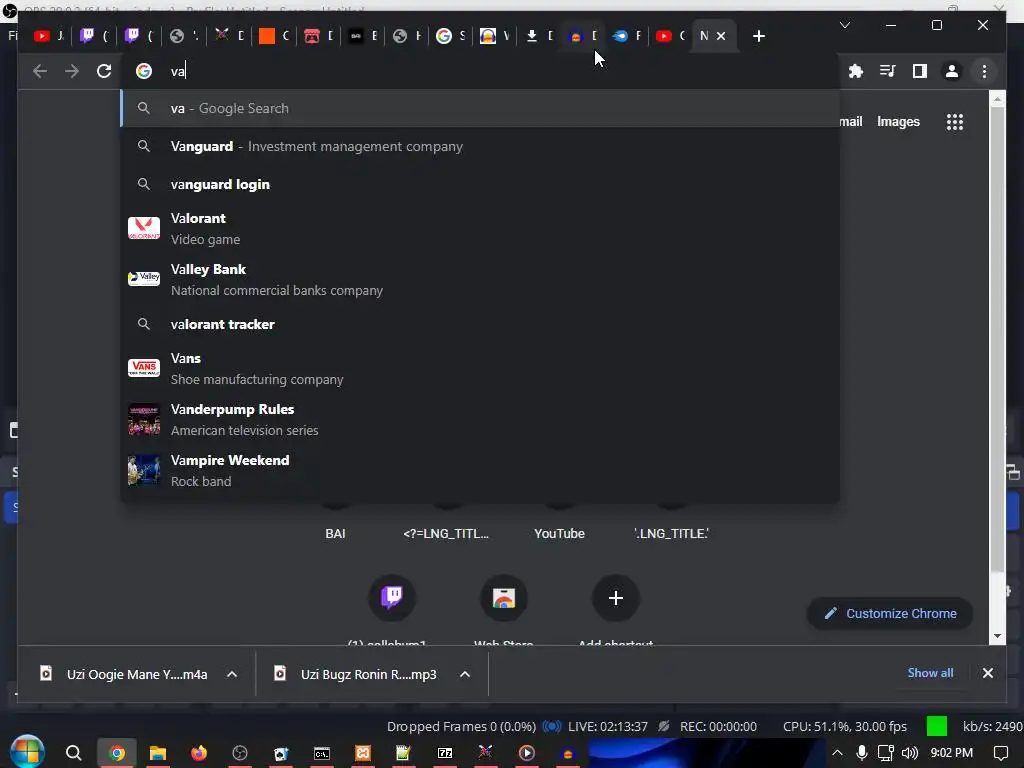Click Chrome icon in the taskbar

tap(117, 753)
